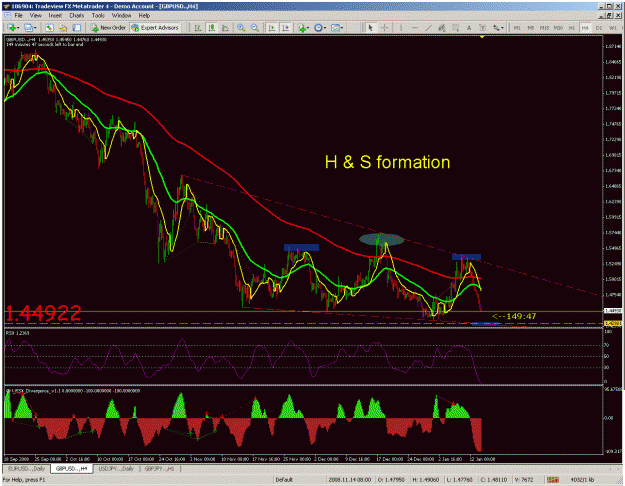Open the Insert menu
This screenshot has width=625, height=486.
coord(55,16)
